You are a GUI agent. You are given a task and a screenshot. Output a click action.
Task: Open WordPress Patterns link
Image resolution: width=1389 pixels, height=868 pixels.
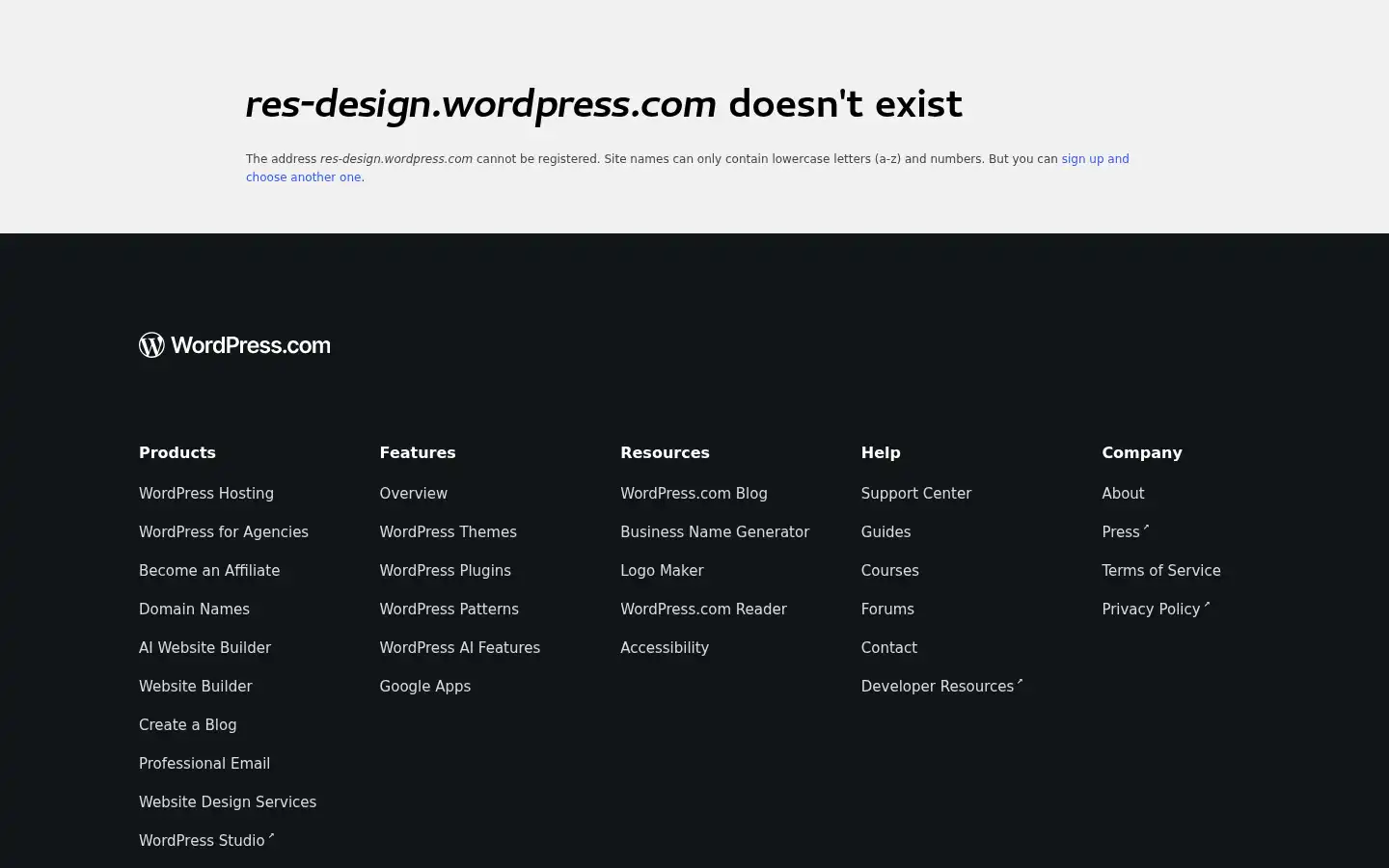[449, 610]
